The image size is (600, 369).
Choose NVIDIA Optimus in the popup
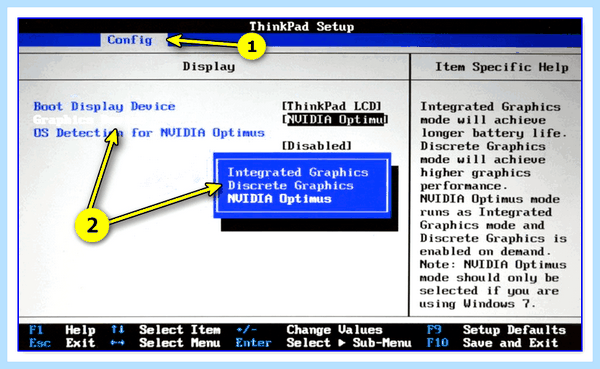pyautogui.click(x=279, y=199)
